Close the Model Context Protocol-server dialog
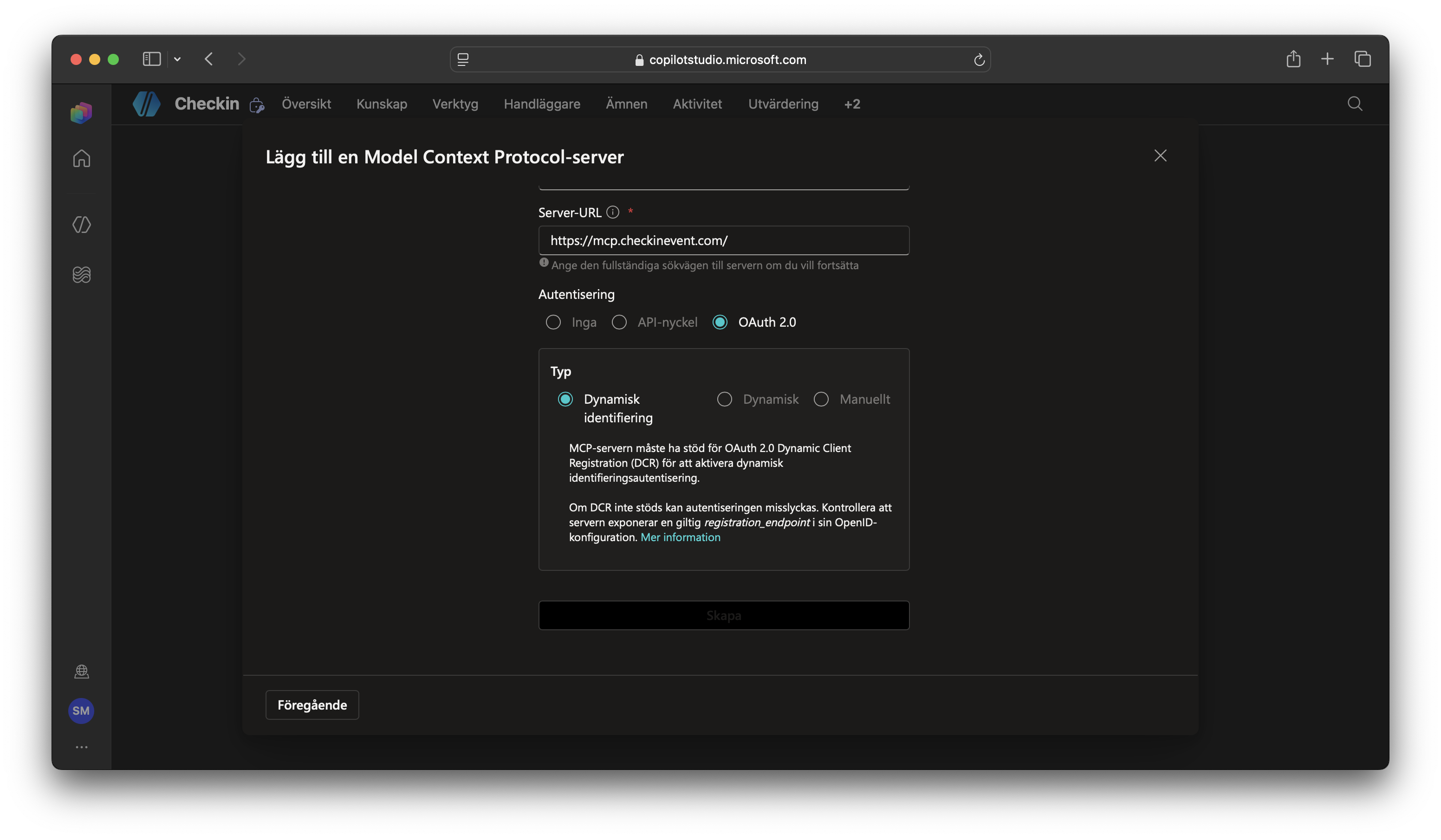 [x=1160, y=155]
